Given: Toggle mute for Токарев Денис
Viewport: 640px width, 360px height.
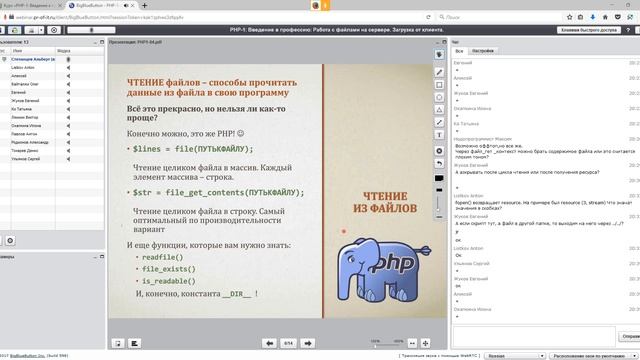Looking at the screenshot, I should click(x=68, y=151).
